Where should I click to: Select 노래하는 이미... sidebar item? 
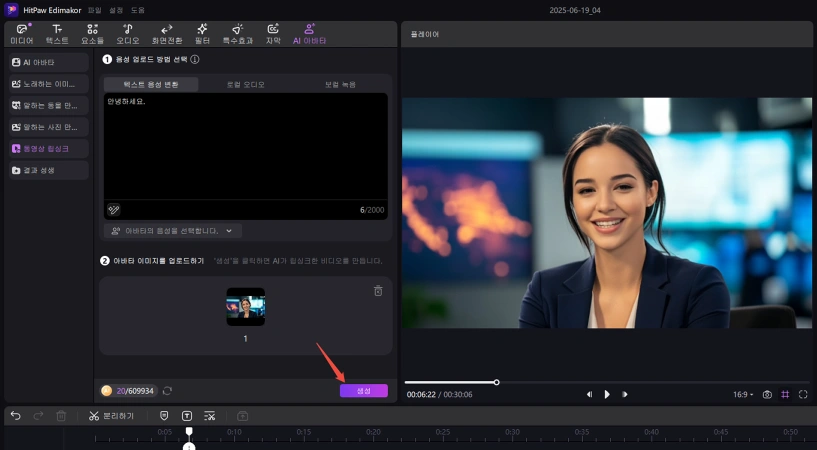click(49, 84)
